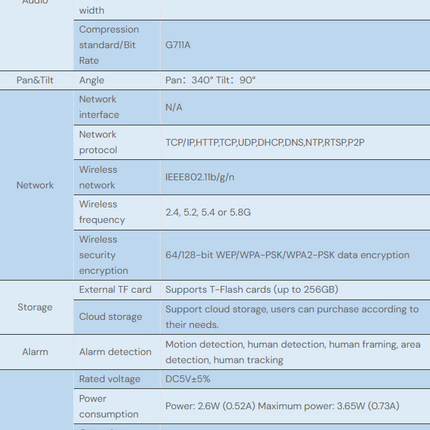Click the Alarm detection label

click(x=115, y=352)
